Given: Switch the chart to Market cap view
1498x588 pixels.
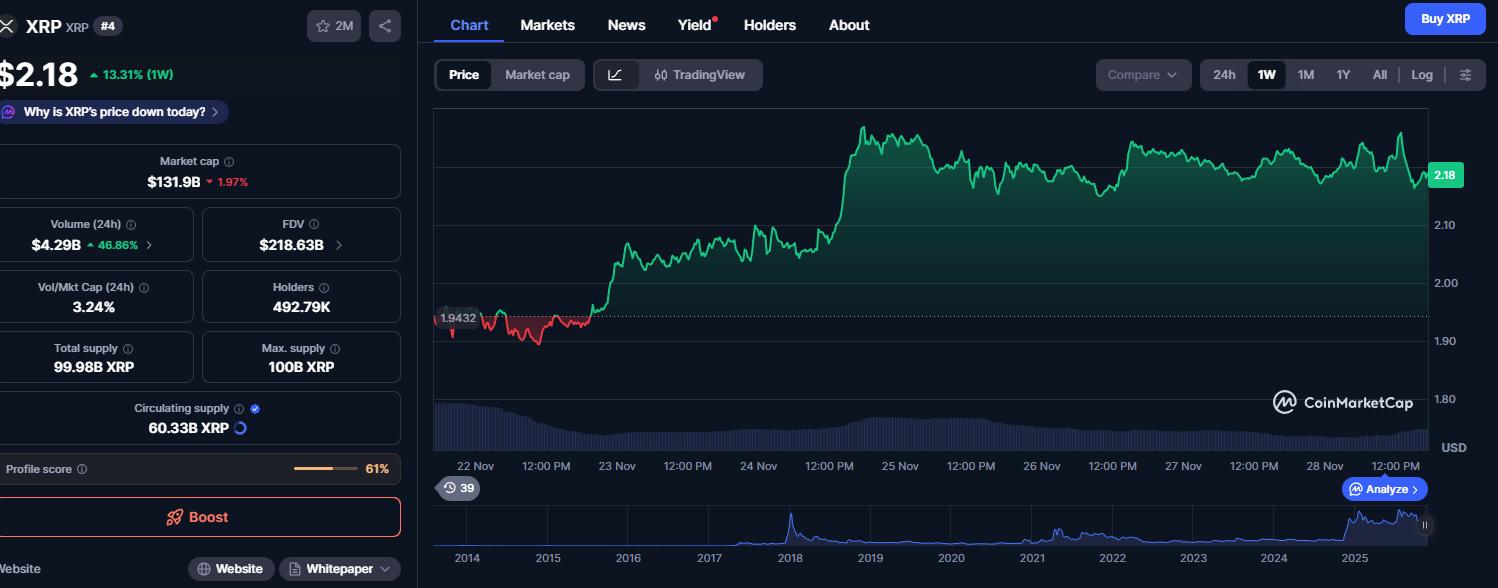Looking at the screenshot, I should click(537, 74).
